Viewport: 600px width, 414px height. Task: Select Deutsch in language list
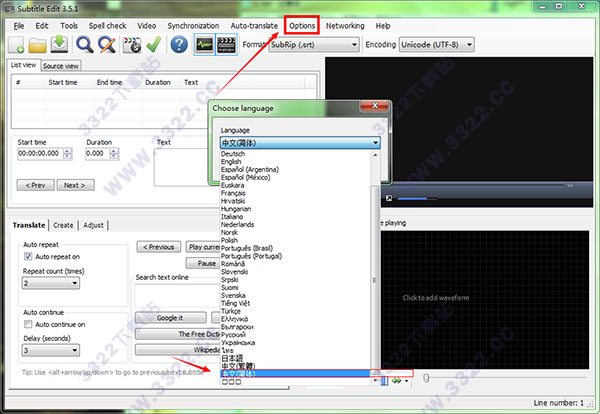point(233,154)
